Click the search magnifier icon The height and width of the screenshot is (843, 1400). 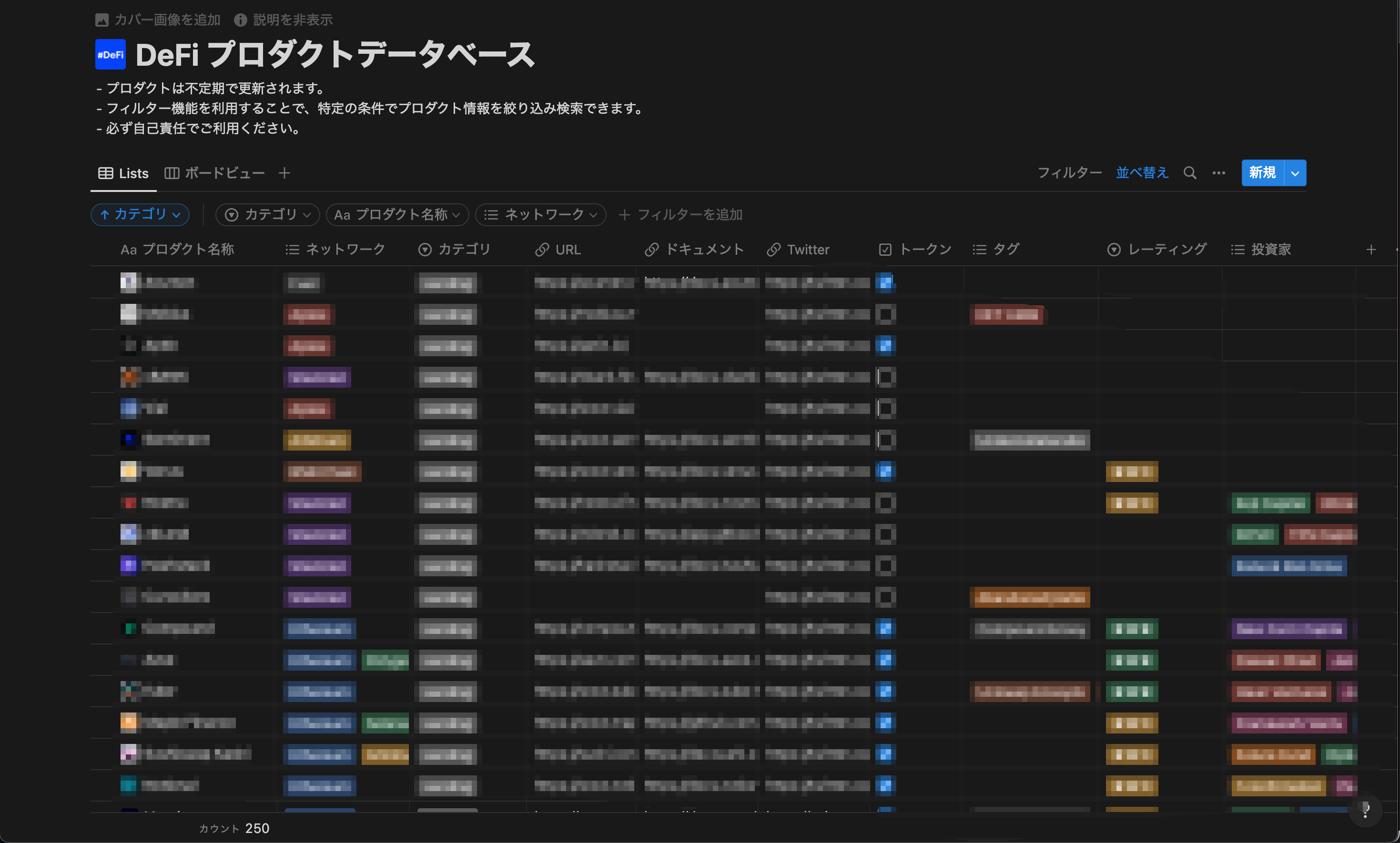(1189, 173)
